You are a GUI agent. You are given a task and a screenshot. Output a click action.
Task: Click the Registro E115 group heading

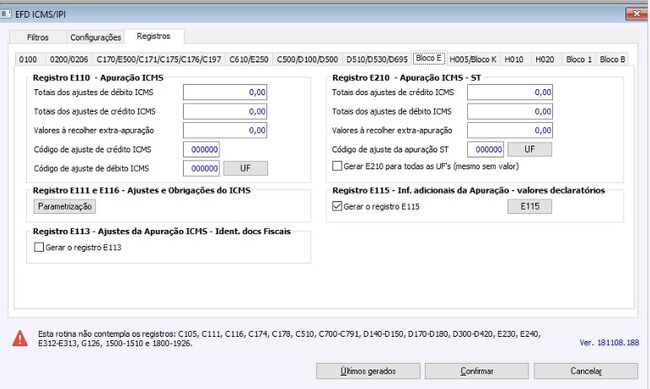click(x=468, y=190)
